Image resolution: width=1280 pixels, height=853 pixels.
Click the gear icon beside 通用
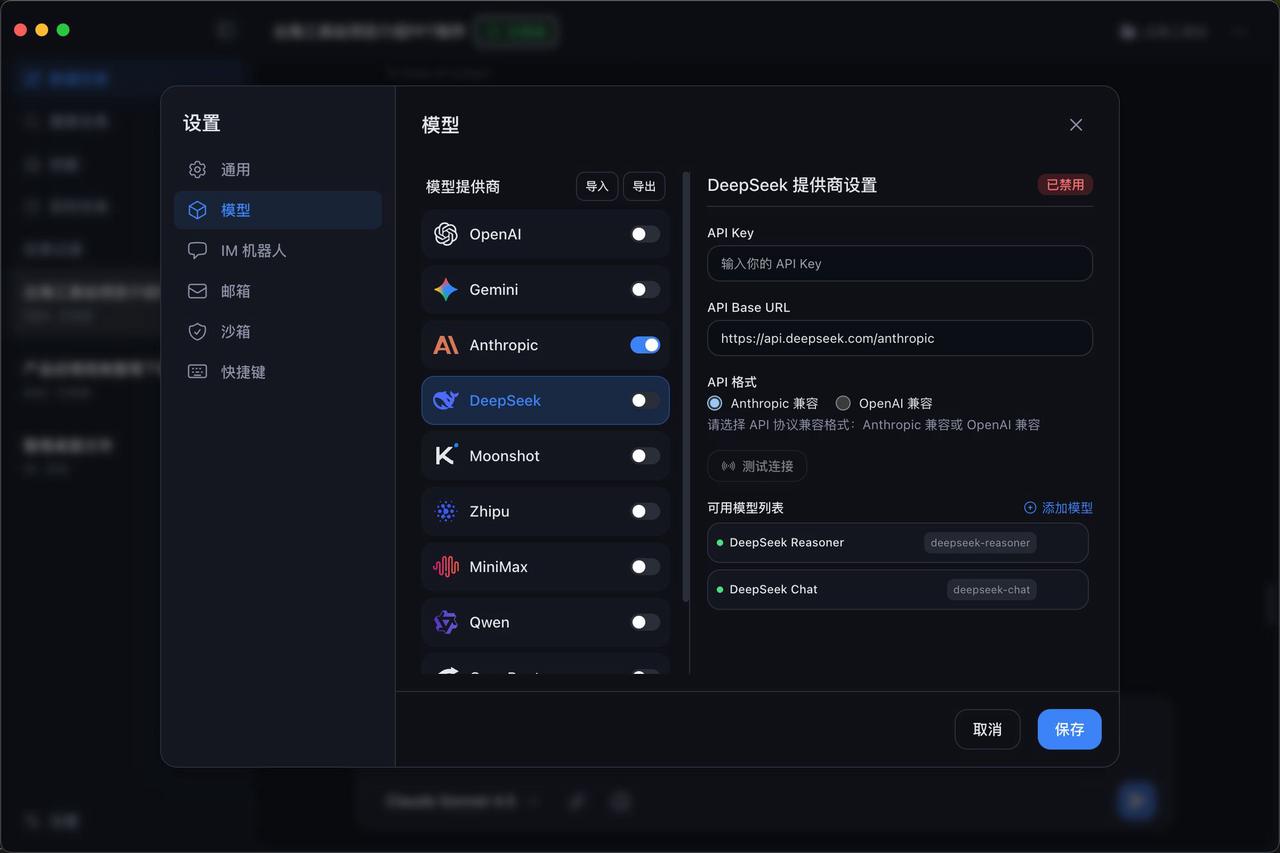[x=198, y=169]
